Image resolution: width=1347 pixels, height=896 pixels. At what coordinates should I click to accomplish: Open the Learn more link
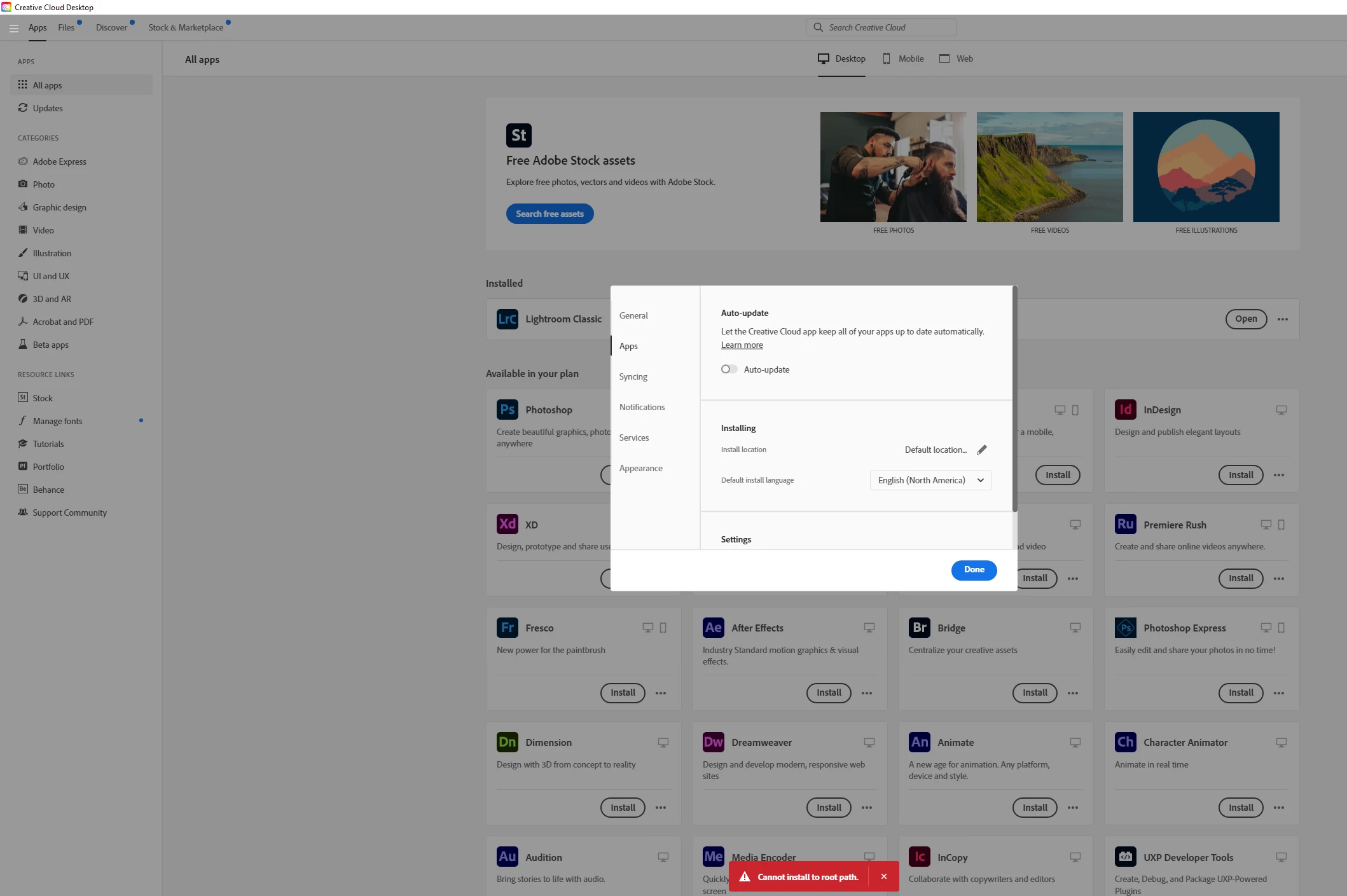pyautogui.click(x=742, y=345)
